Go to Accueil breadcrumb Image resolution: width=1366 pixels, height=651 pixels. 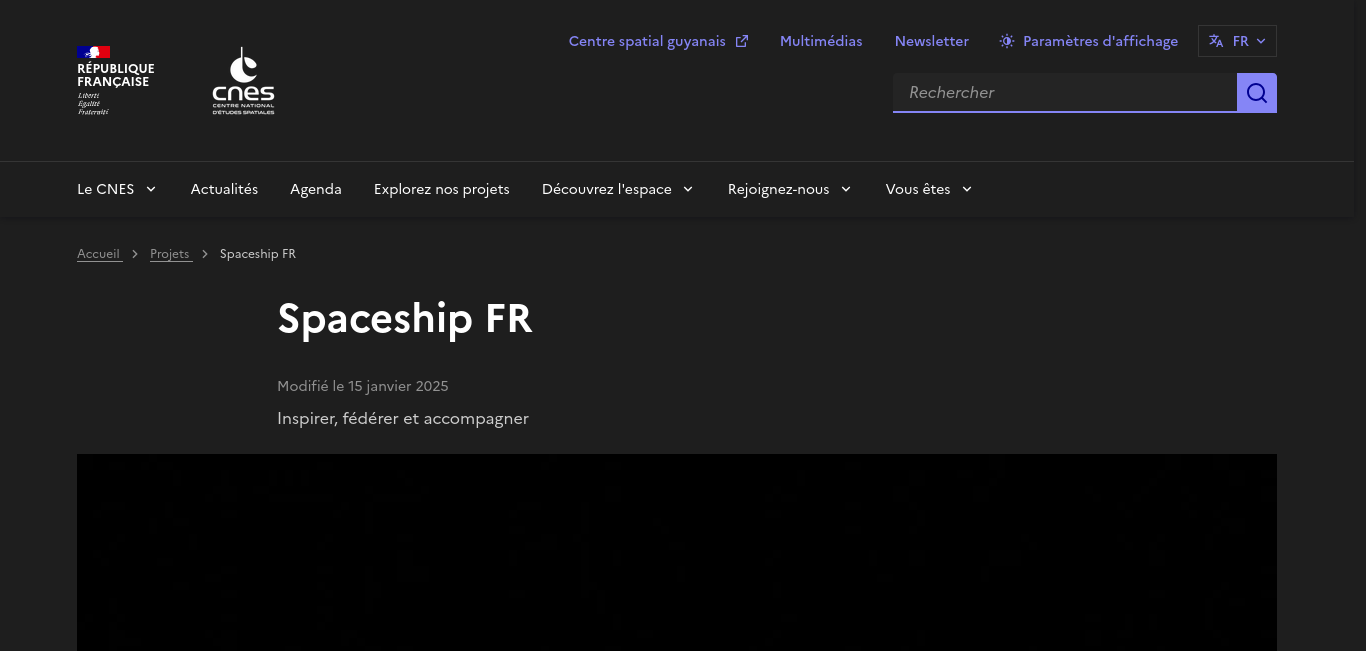(x=99, y=254)
